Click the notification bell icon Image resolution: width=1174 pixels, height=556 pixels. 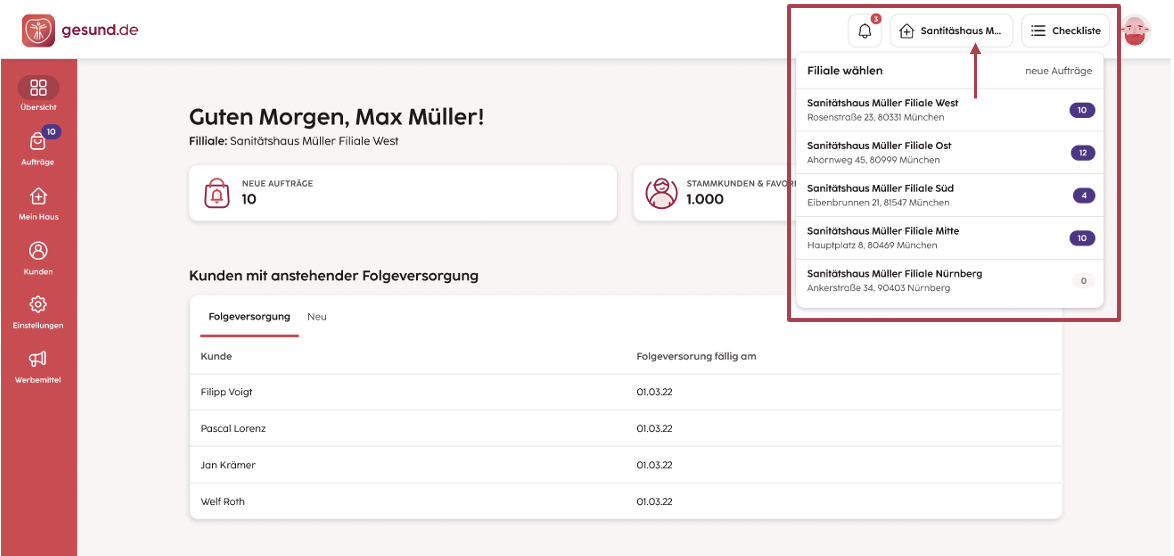(x=865, y=31)
